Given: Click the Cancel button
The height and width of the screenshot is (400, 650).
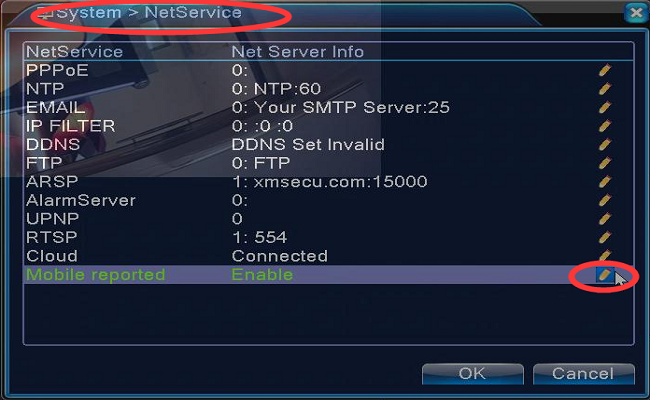Looking at the screenshot, I should point(583,374).
